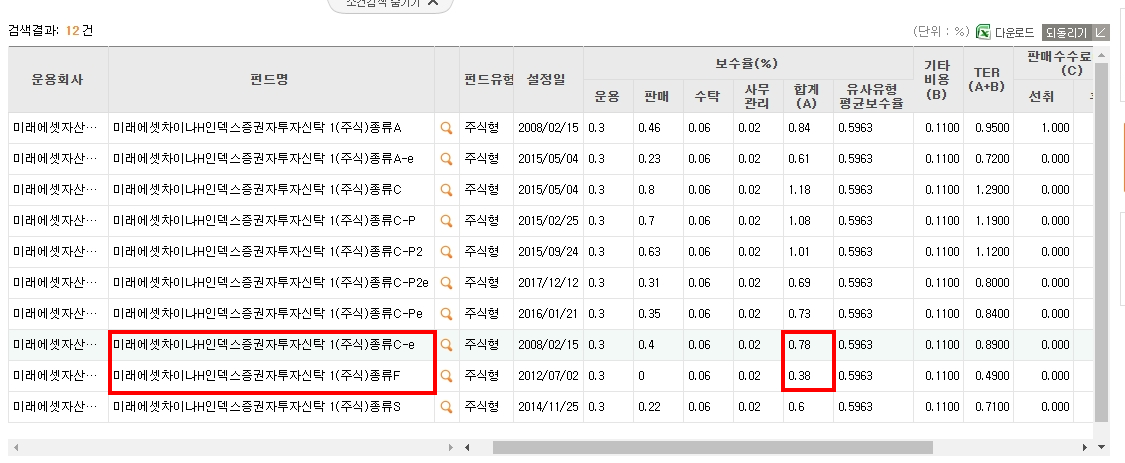The image size is (1125, 463).
Task: Click the 다운로드 link text
Action: [x=1014, y=32]
